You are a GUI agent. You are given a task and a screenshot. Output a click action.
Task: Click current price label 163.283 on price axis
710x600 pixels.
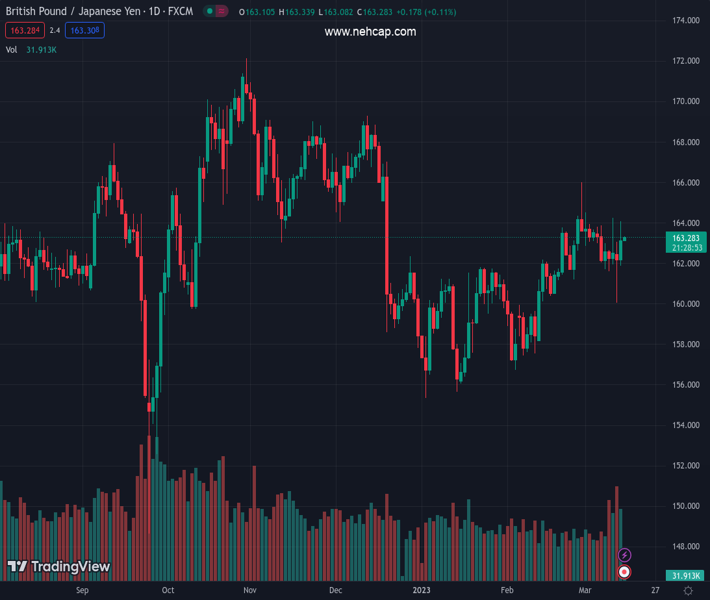(x=685, y=238)
